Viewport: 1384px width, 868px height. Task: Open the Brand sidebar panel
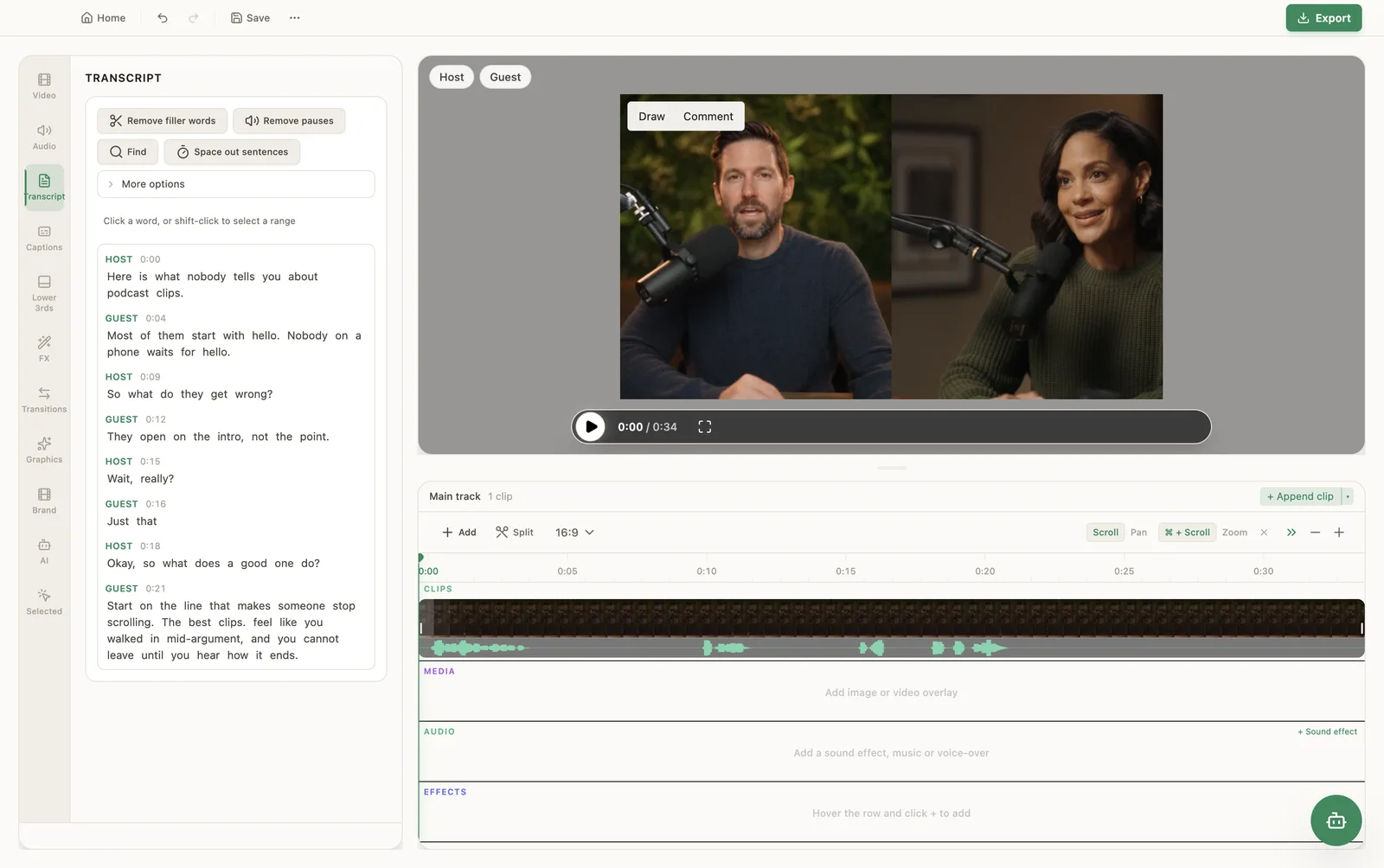[44, 501]
